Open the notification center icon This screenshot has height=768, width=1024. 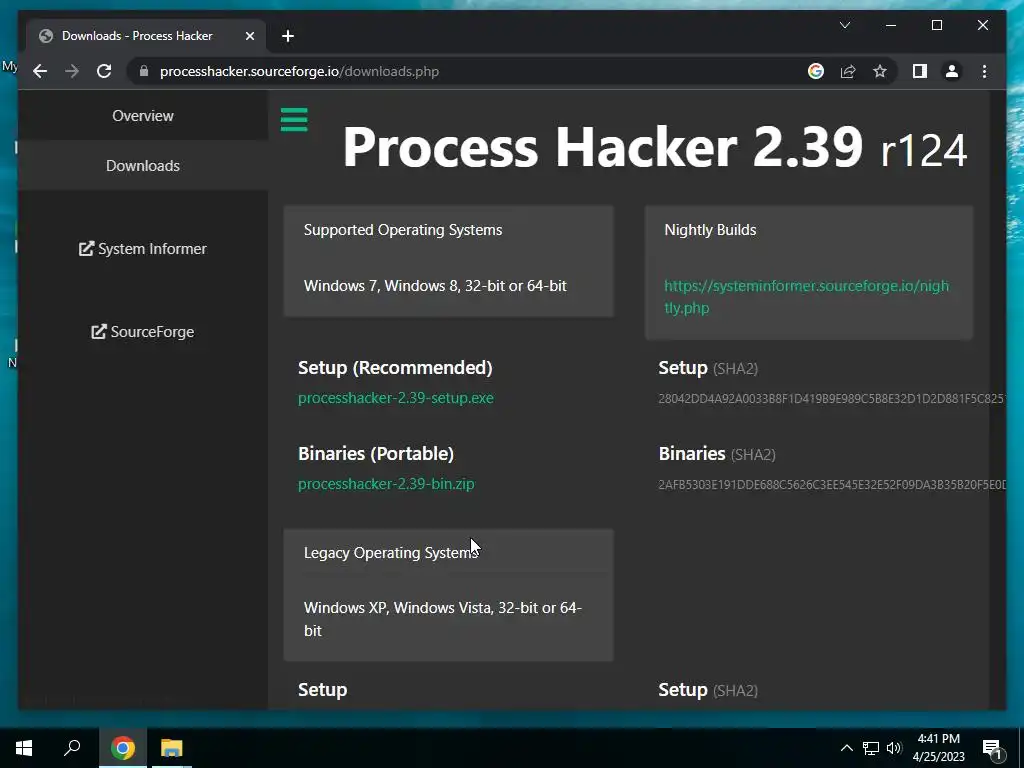click(x=992, y=748)
